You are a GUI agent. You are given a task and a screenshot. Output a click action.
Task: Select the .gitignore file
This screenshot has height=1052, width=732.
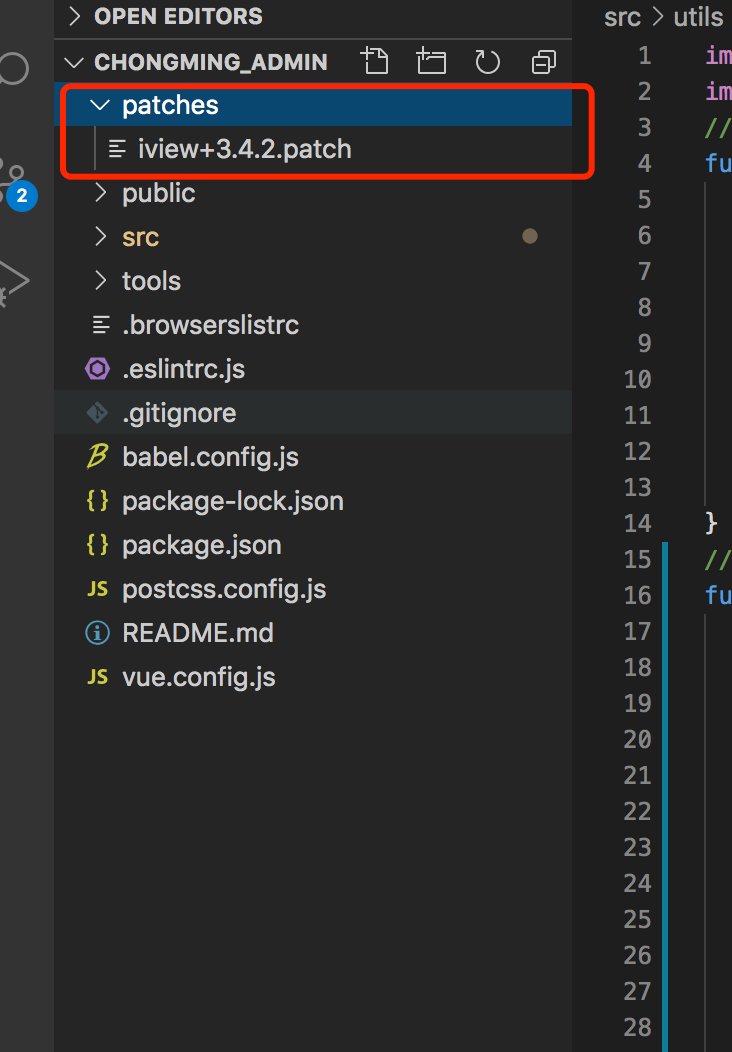(x=179, y=413)
